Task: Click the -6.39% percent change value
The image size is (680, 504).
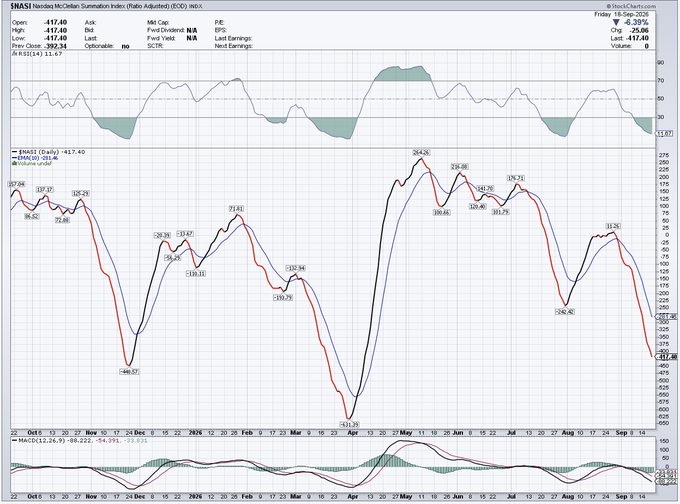Action: click(x=636, y=23)
